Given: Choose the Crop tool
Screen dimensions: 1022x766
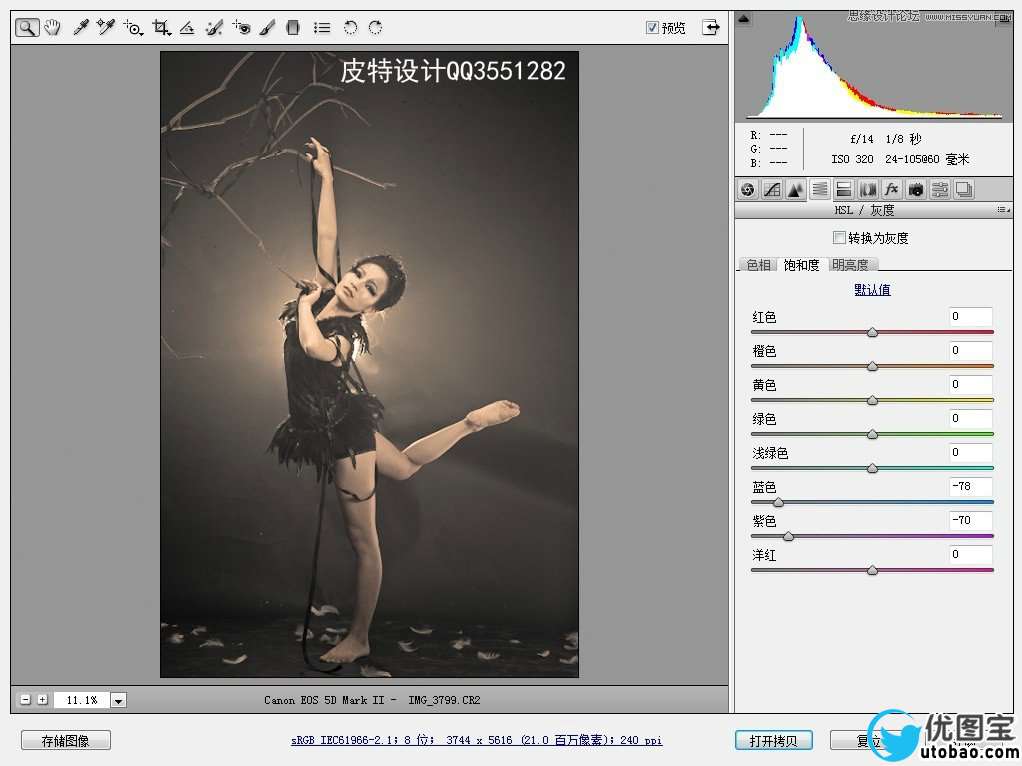Looking at the screenshot, I should (160, 28).
